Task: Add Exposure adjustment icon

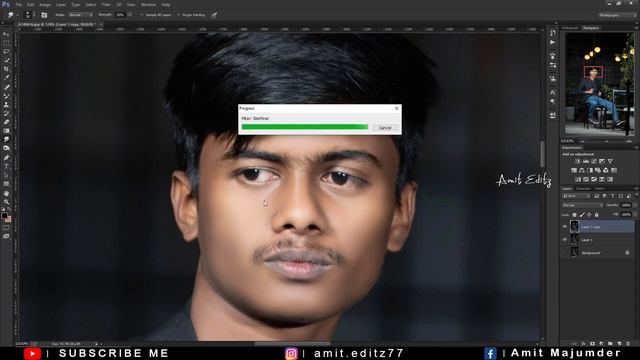Action: point(602,161)
